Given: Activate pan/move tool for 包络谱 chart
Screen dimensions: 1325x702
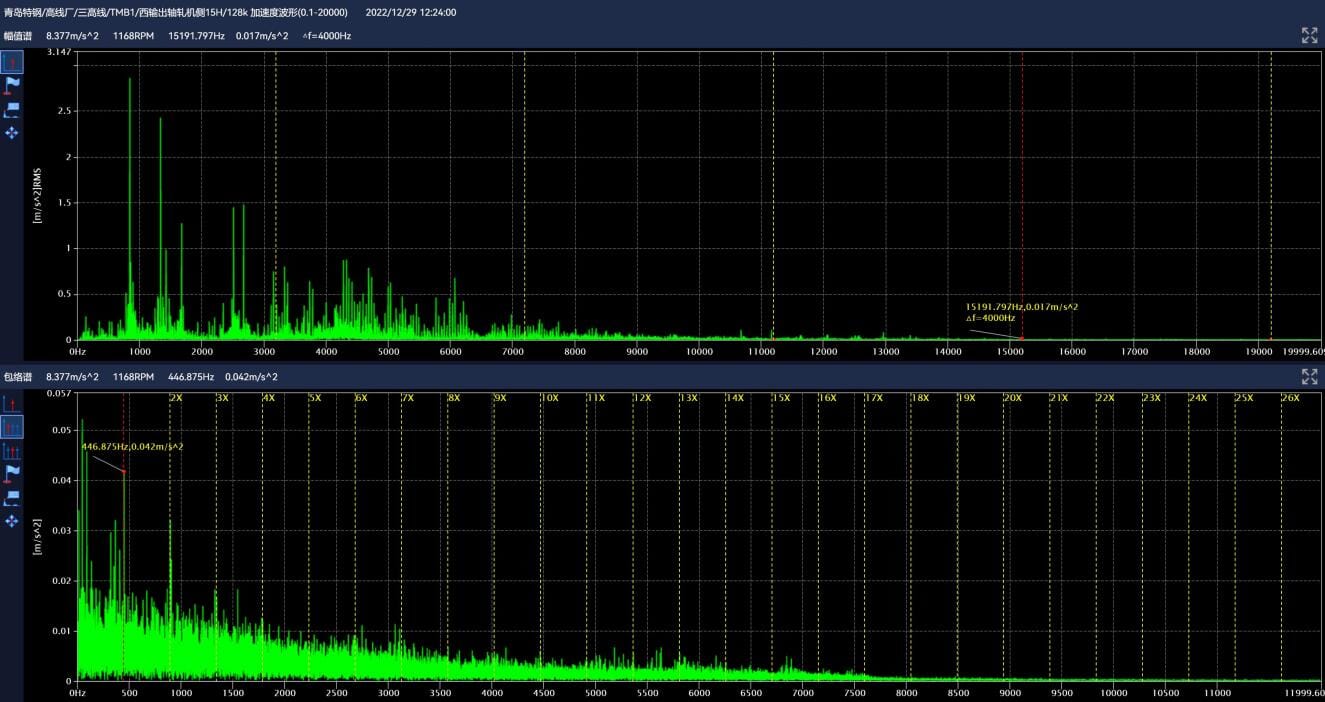Looking at the screenshot, I should (x=12, y=520).
